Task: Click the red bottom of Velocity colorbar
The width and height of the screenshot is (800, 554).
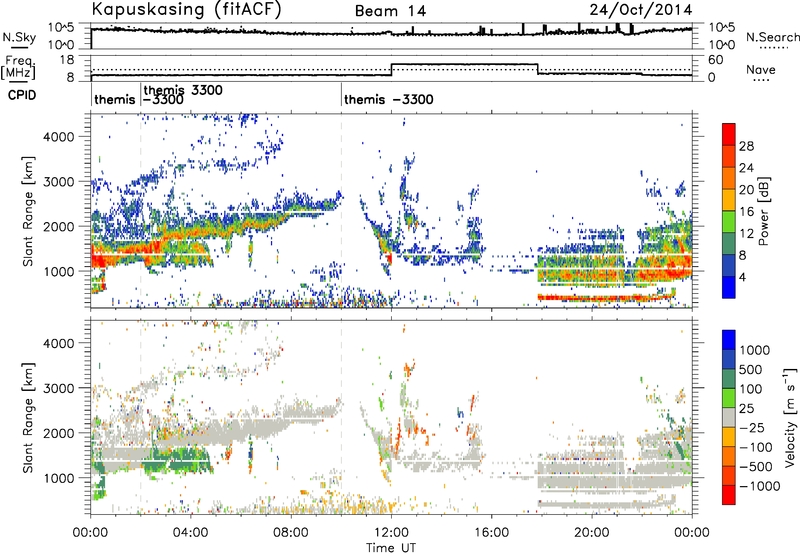Action: point(729,495)
